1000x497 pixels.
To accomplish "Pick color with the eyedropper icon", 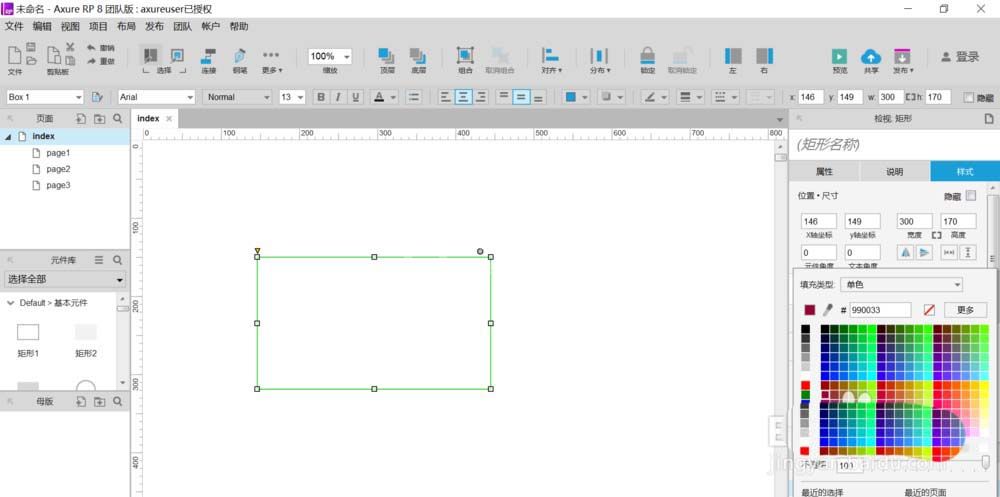I will click(827, 310).
